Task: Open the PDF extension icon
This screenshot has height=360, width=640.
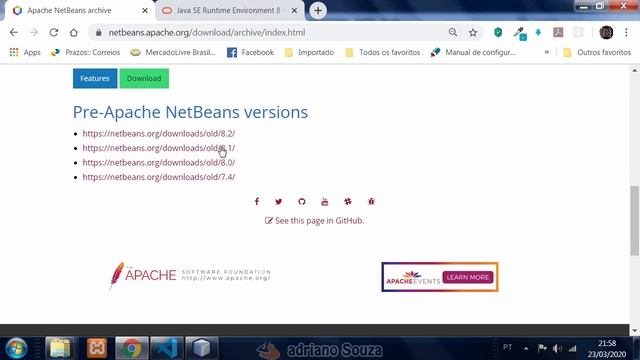Action: (558, 32)
